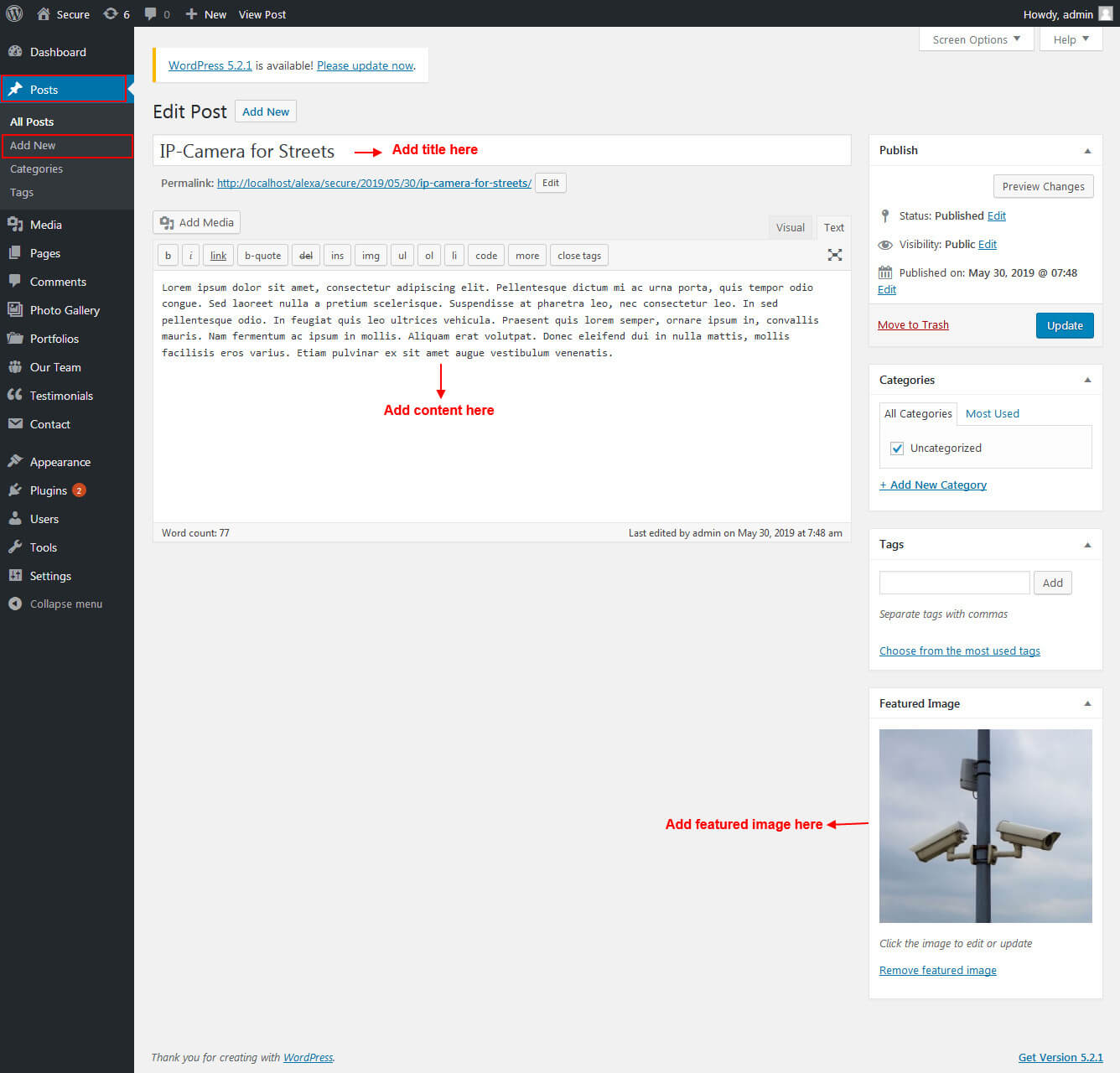Open the Dashboard menu item
1120x1073 pixels.
(67, 52)
